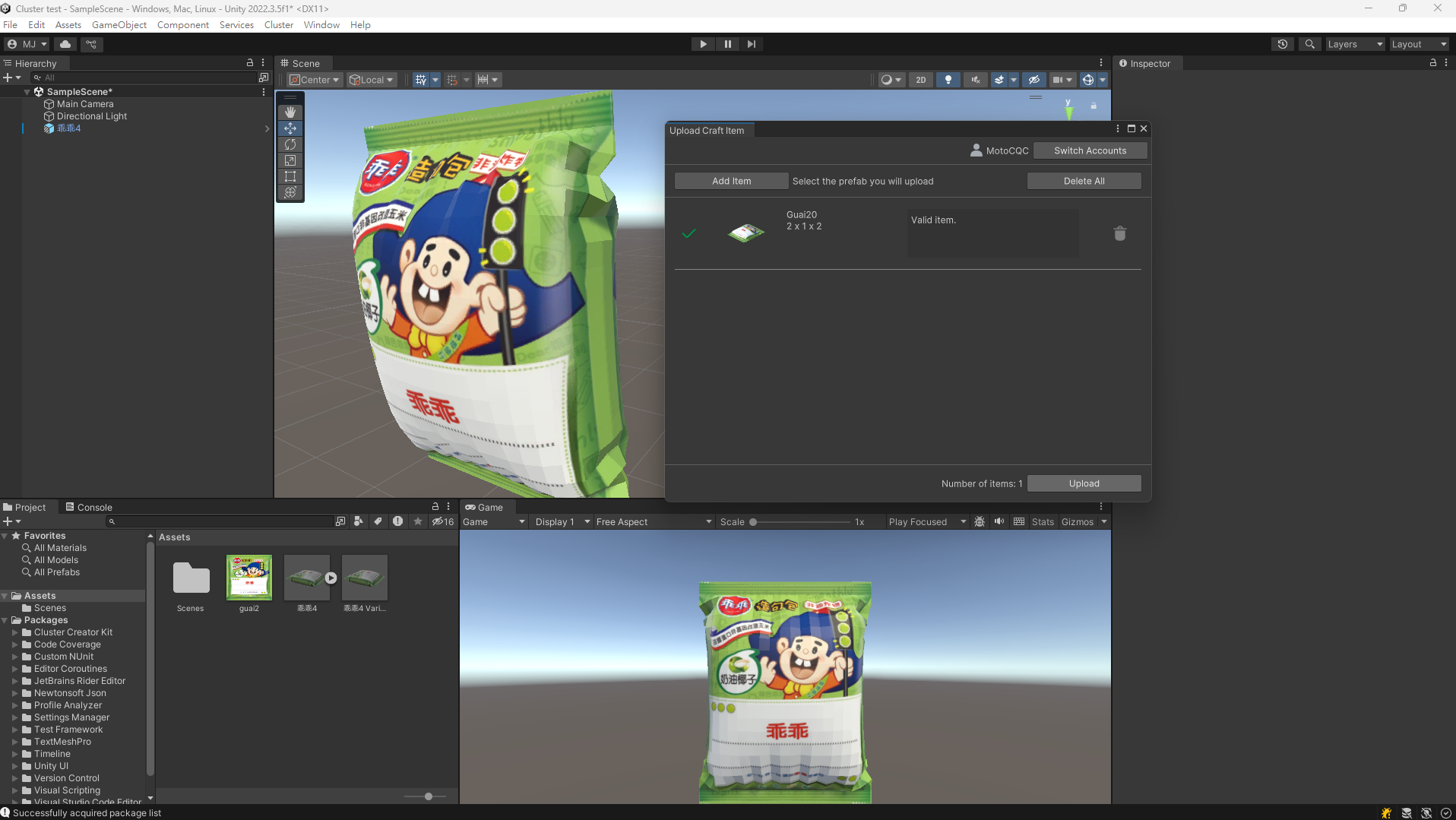
Task: Open the MJ account dropdown
Action: 27,44
